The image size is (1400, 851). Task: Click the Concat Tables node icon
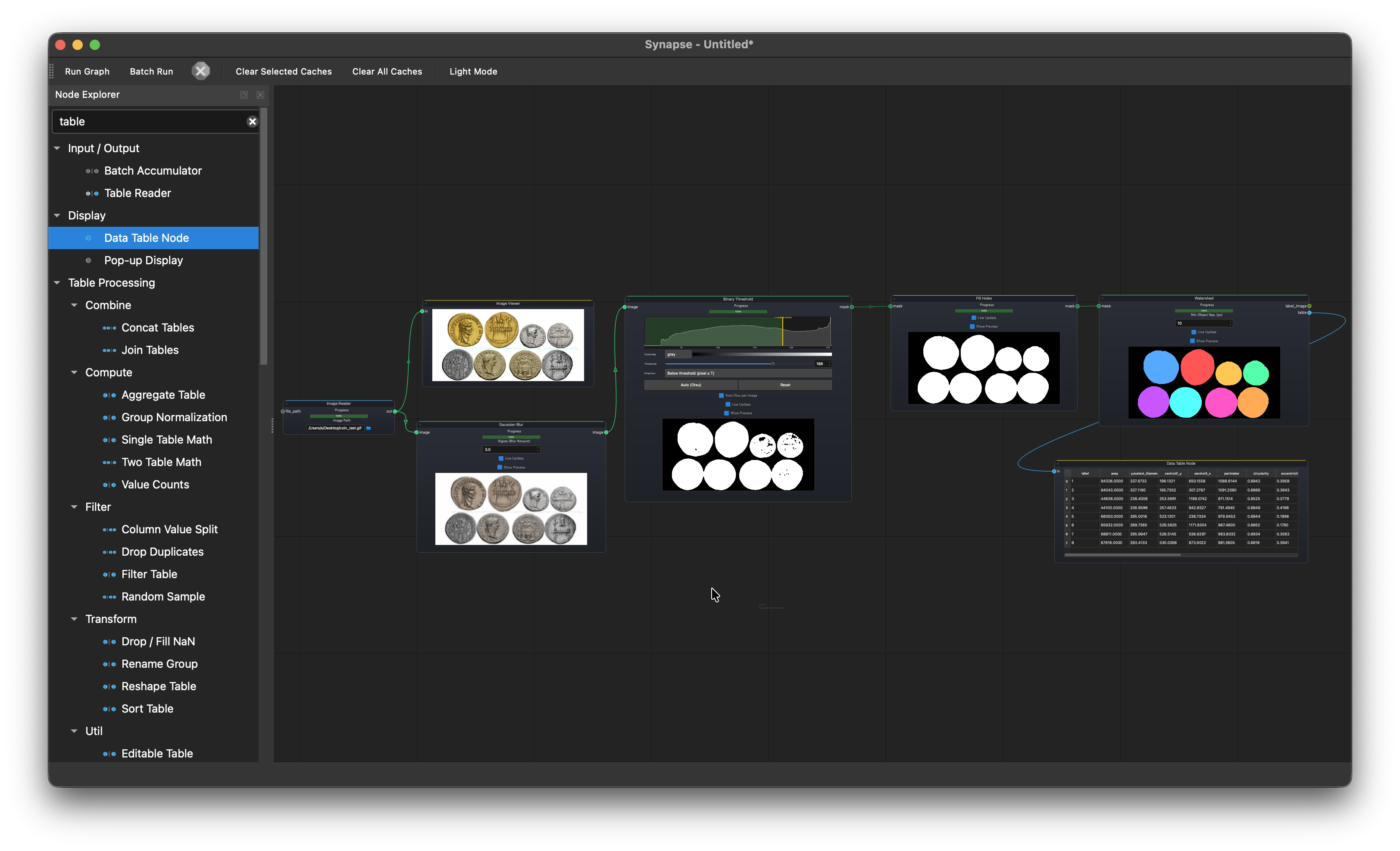[x=109, y=328]
